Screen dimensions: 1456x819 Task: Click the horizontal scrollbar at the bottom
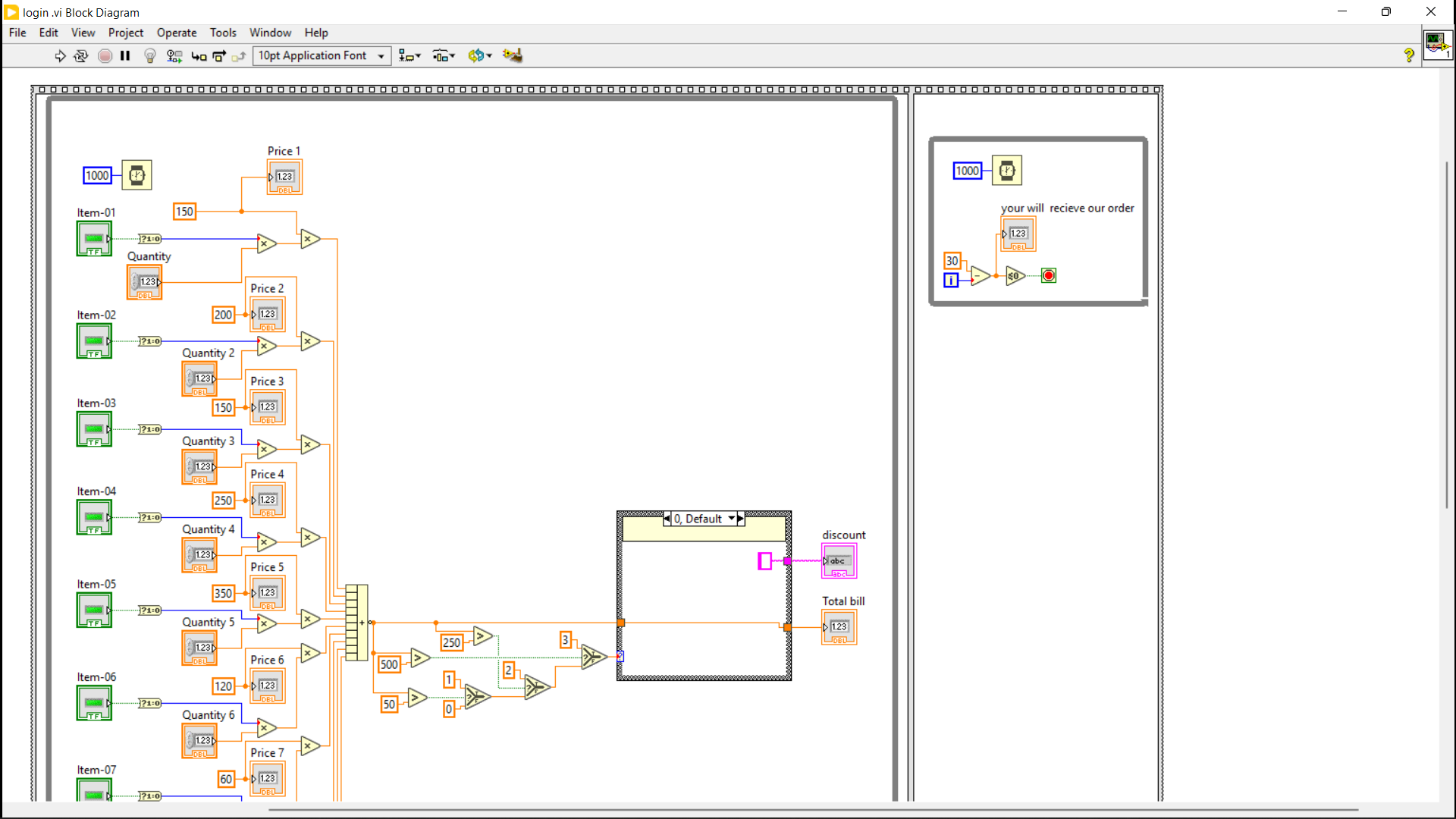(682, 810)
